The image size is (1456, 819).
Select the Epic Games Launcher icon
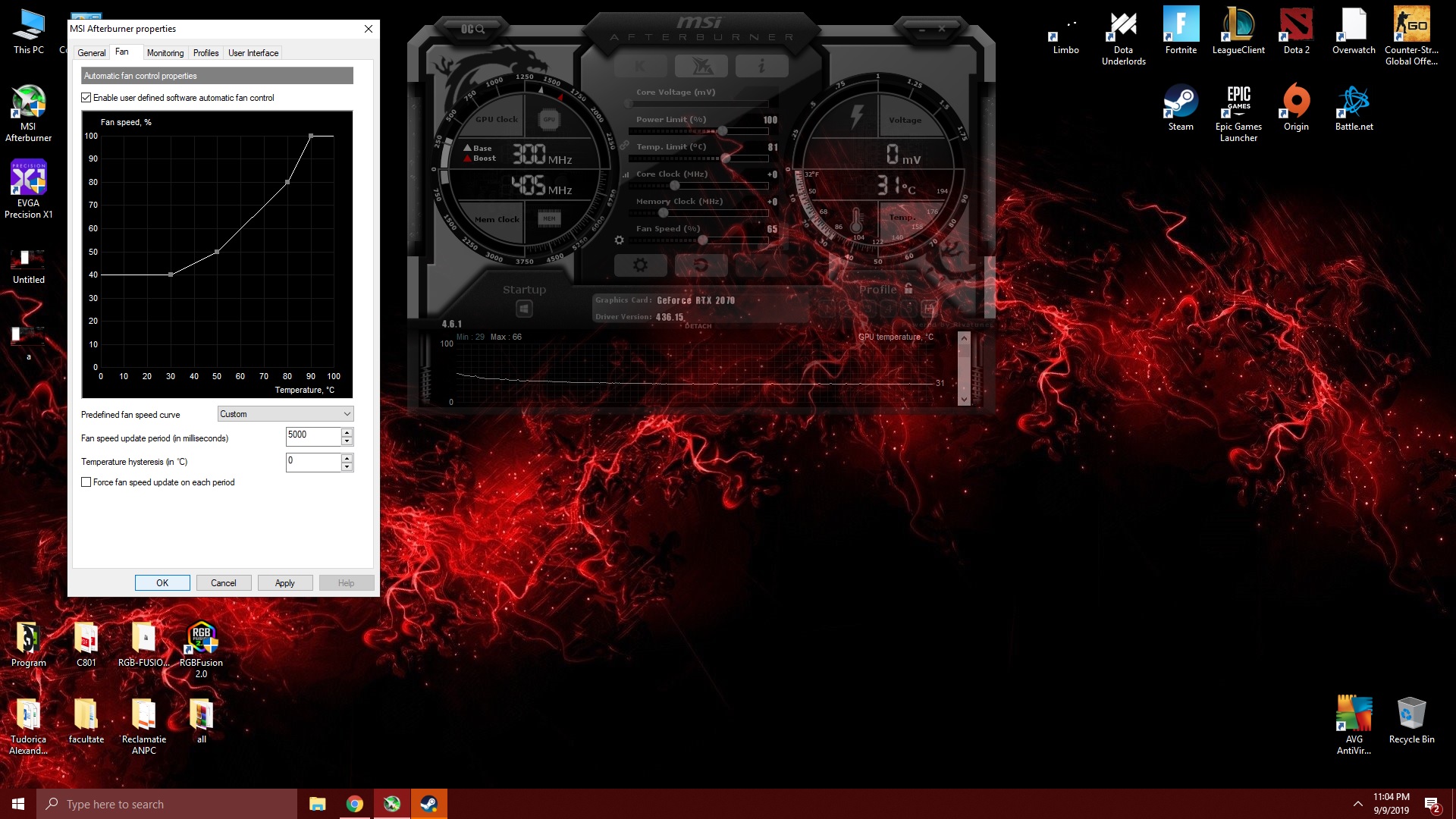(1238, 113)
